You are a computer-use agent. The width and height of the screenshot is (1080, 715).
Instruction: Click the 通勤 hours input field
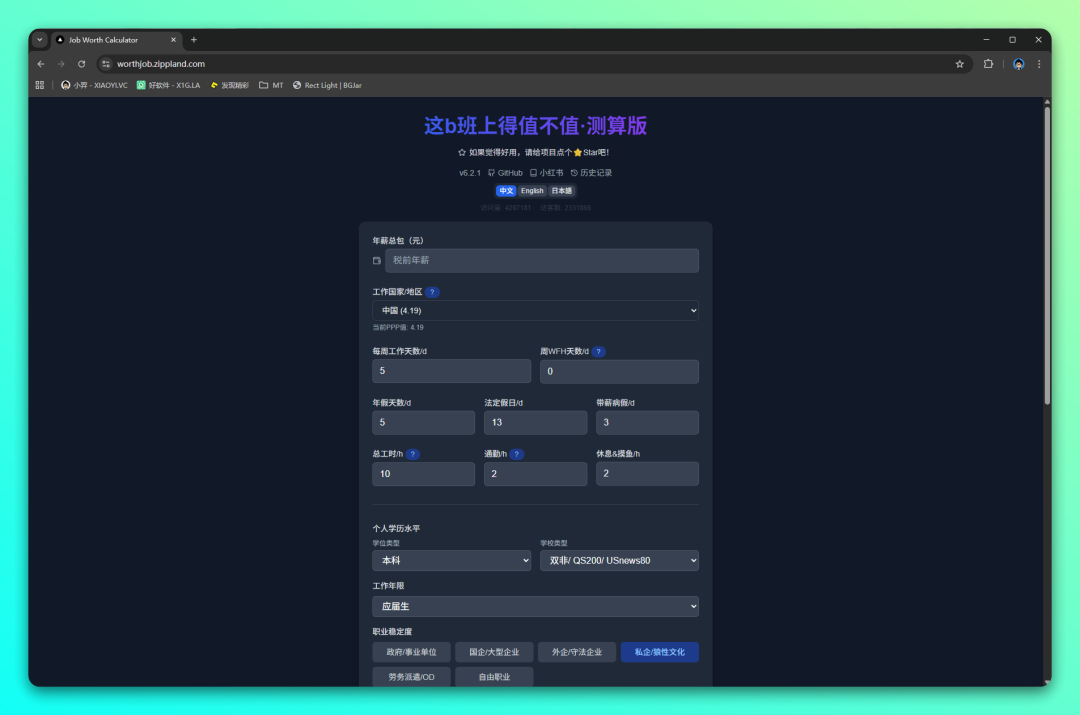[x=535, y=474]
